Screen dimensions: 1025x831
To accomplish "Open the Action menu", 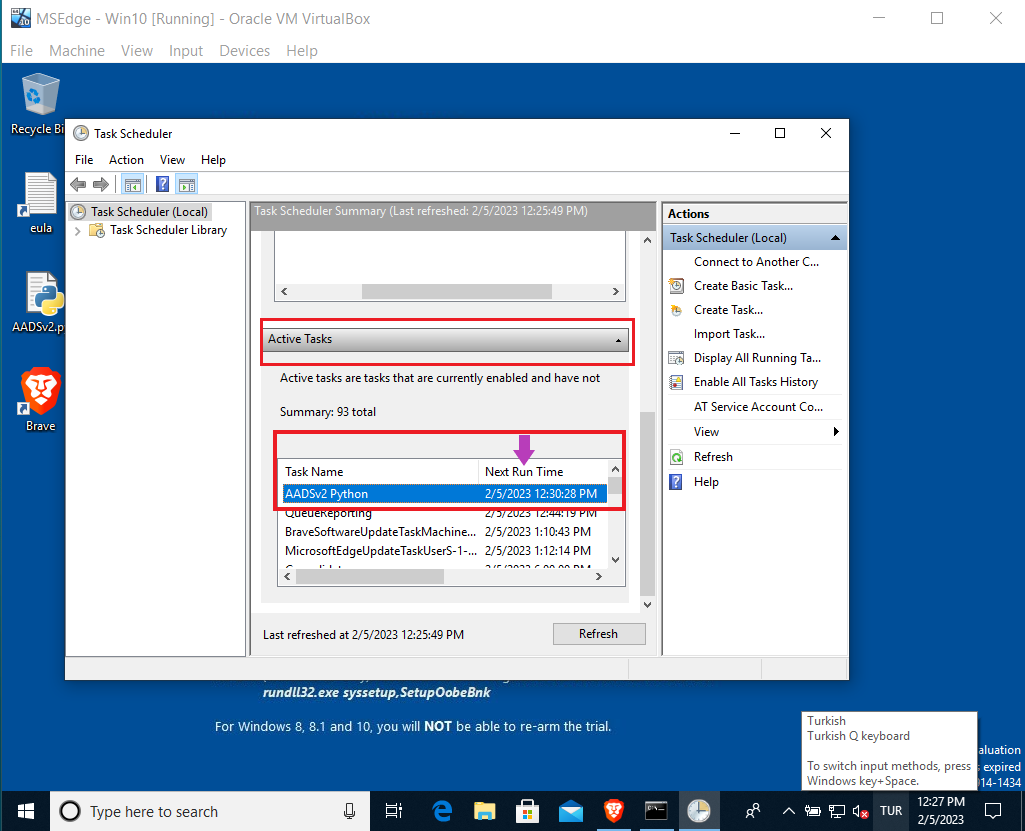I will 126,160.
